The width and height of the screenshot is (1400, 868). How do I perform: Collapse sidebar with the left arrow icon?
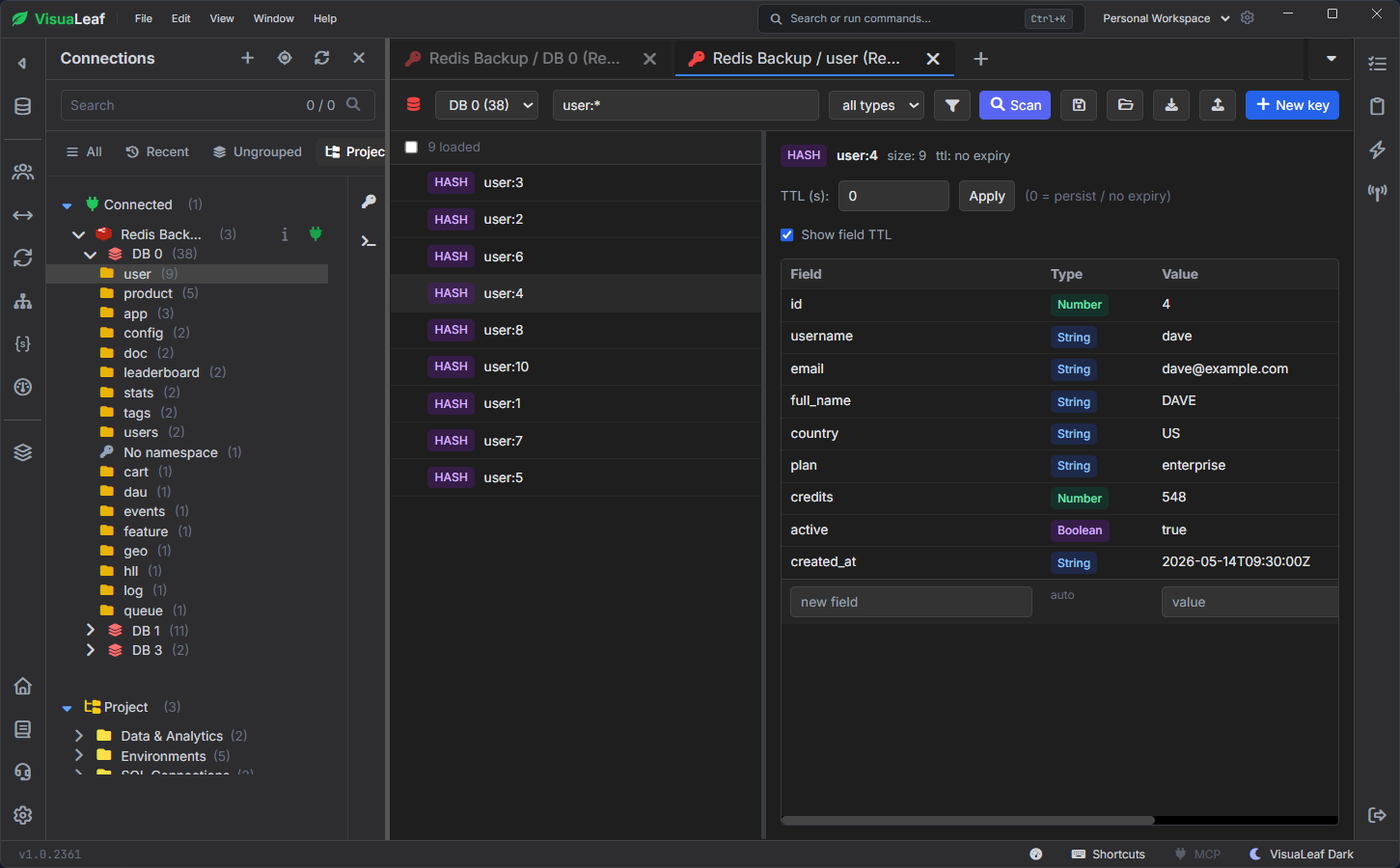click(x=22, y=64)
